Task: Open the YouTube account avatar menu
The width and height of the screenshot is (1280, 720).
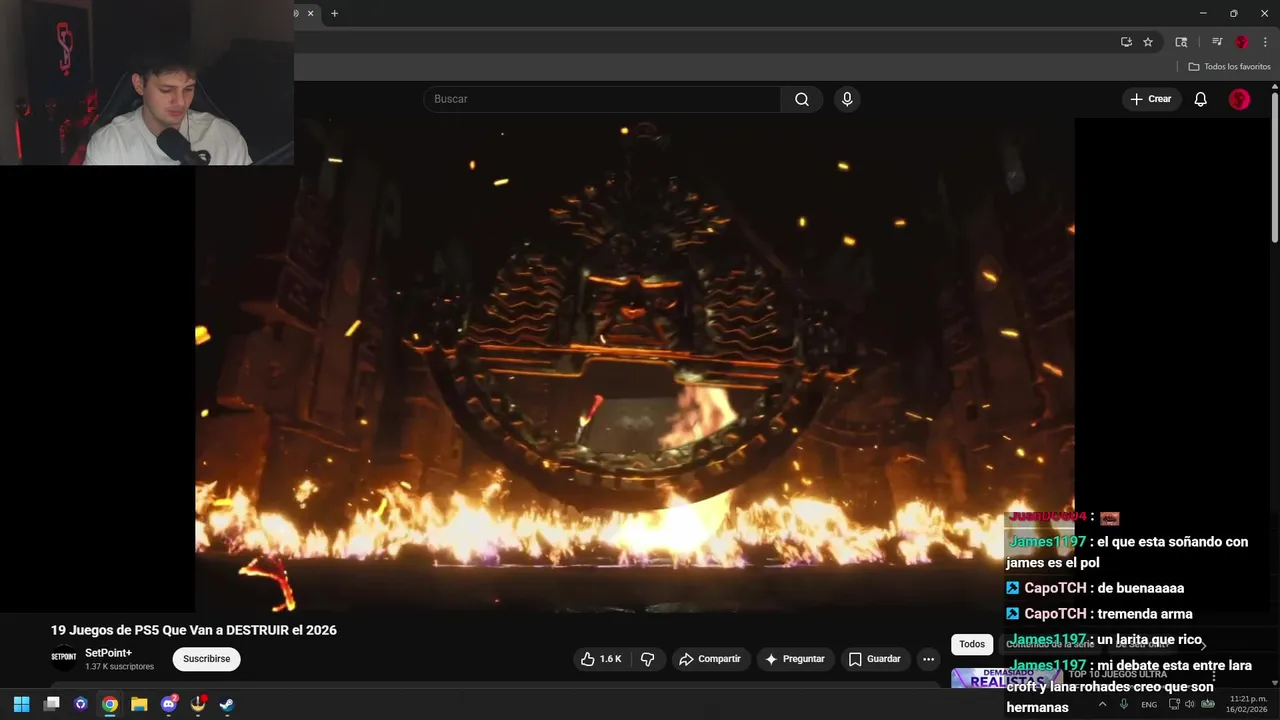Action: tap(1239, 99)
